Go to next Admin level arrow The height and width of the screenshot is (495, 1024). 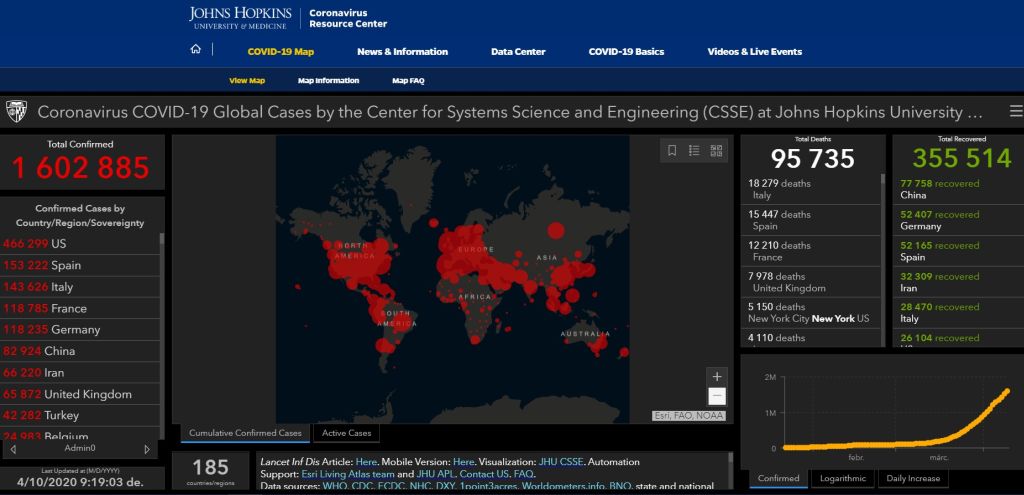click(x=147, y=449)
